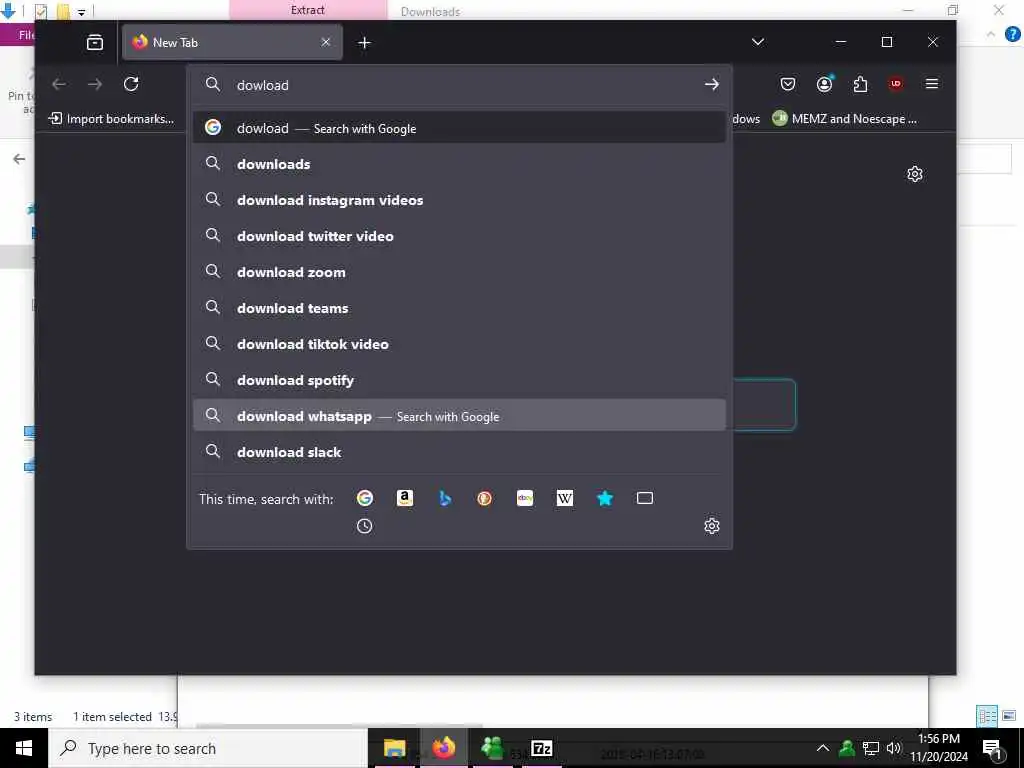Image resolution: width=1024 pixels, height=768 pixels.
Task: Open the volume icon in the system tray
Action: pos(894,748)
